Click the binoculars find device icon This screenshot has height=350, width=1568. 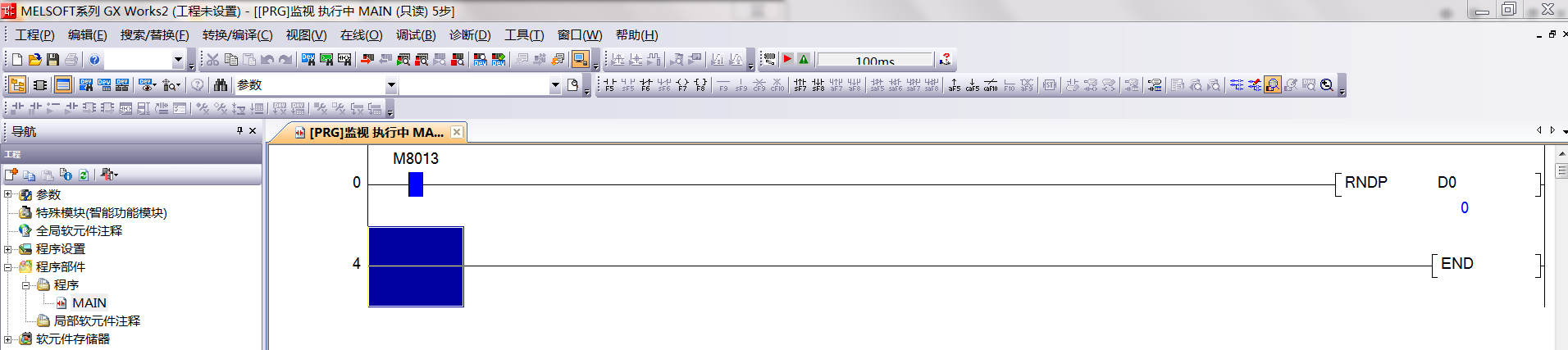click(220, 85)
